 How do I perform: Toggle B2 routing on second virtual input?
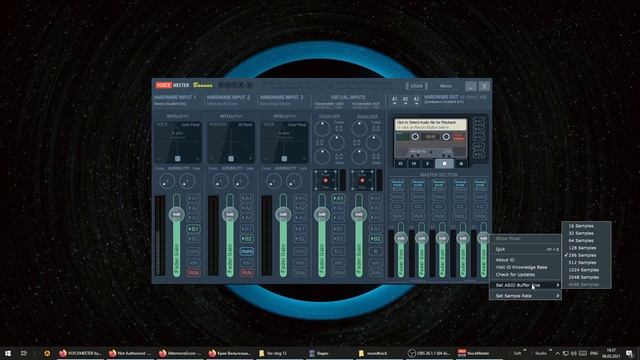click(x=376, y=238)
